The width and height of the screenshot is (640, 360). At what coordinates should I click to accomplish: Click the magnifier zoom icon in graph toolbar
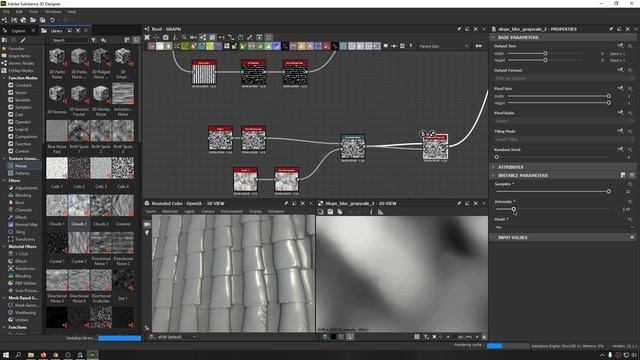tap(184, 37)
